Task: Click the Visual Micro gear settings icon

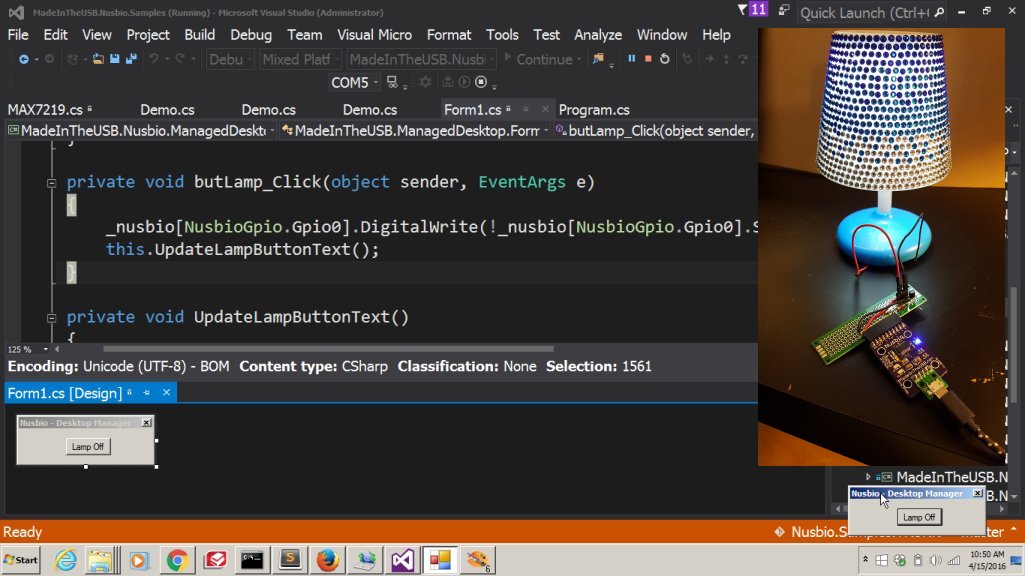Action: point(426,82)
